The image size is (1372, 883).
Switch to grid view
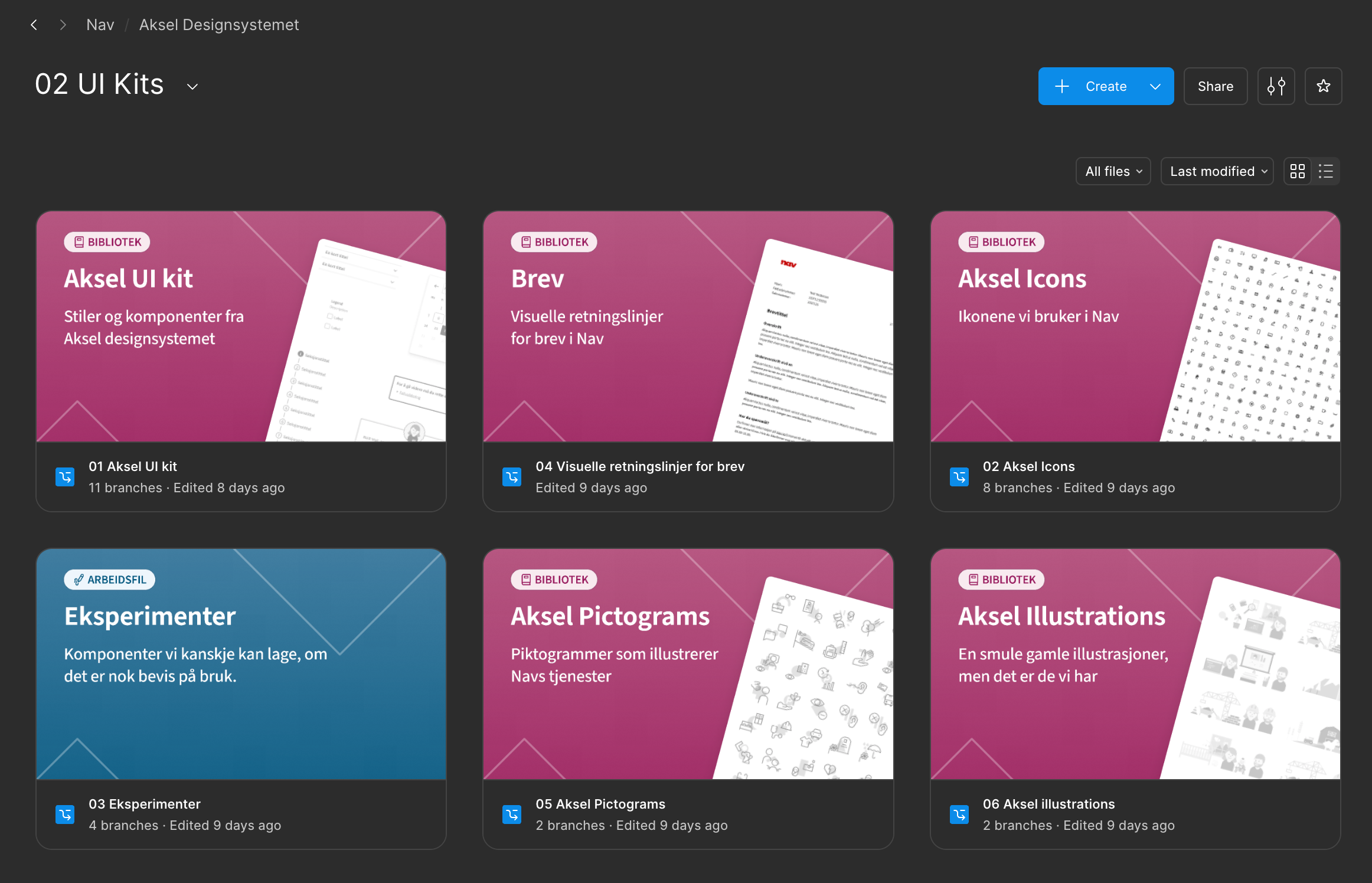[x=1298, y=171]
